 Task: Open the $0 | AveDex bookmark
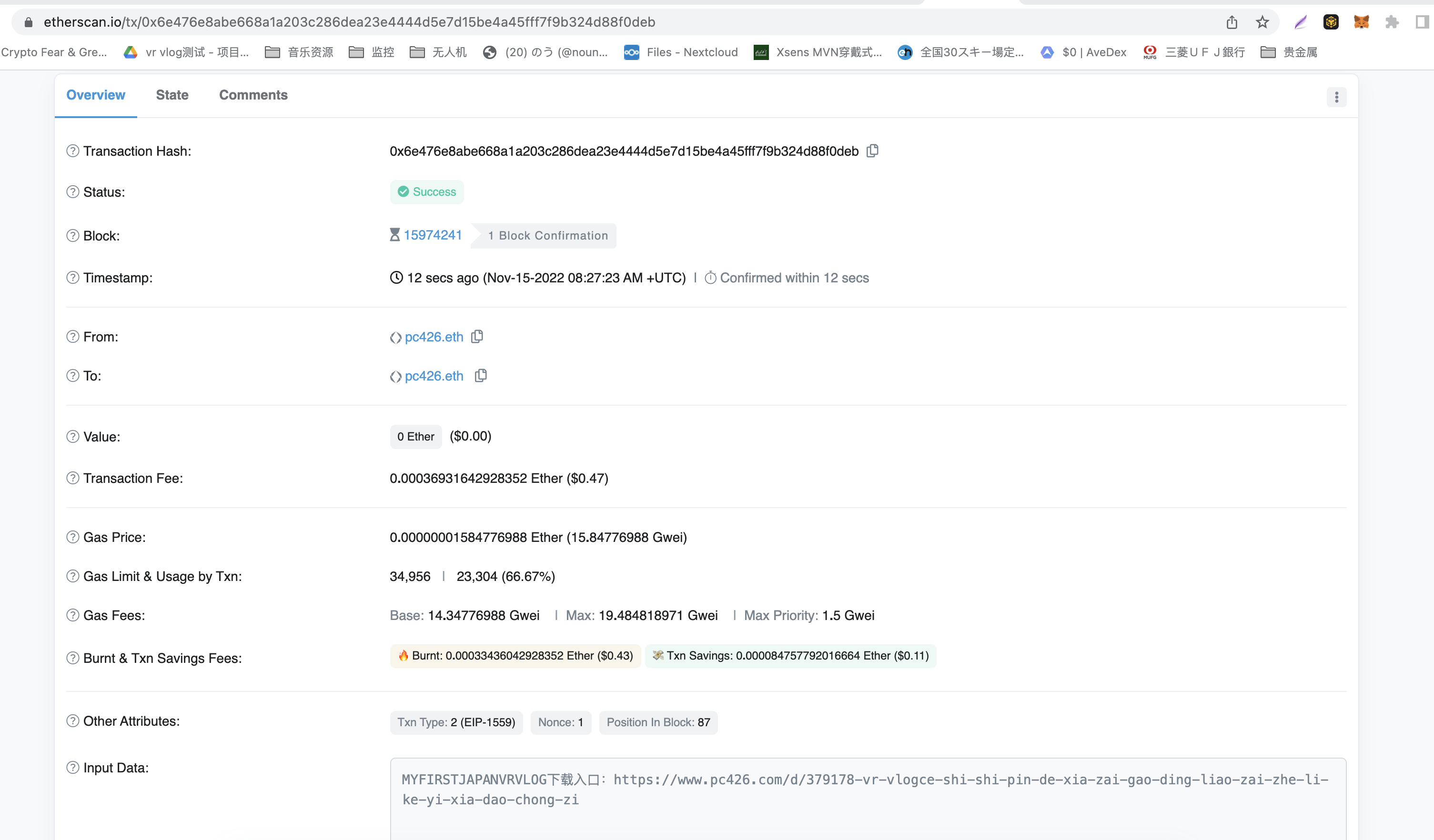point(1083,52)
